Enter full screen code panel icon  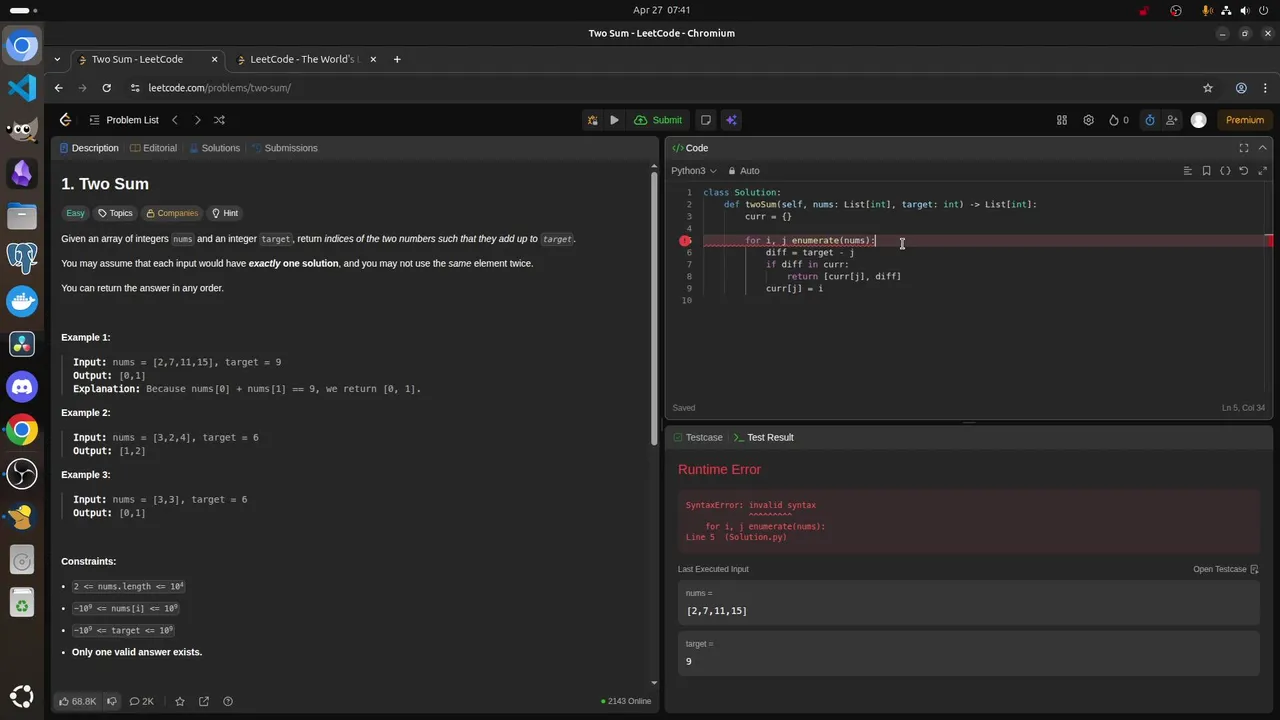tap(1244, 148)
